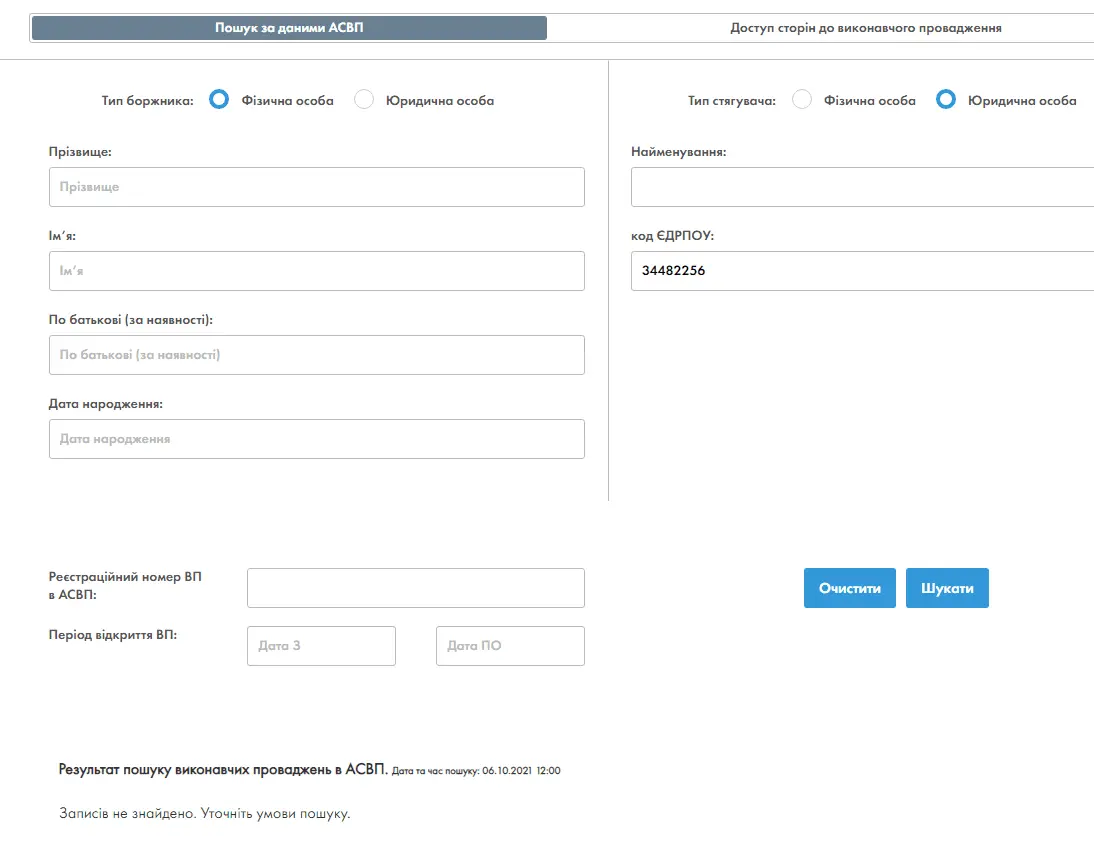The image size is (1094, 844).
Task: Select 'Фізична особа' as debtor type
Action: 220,100
